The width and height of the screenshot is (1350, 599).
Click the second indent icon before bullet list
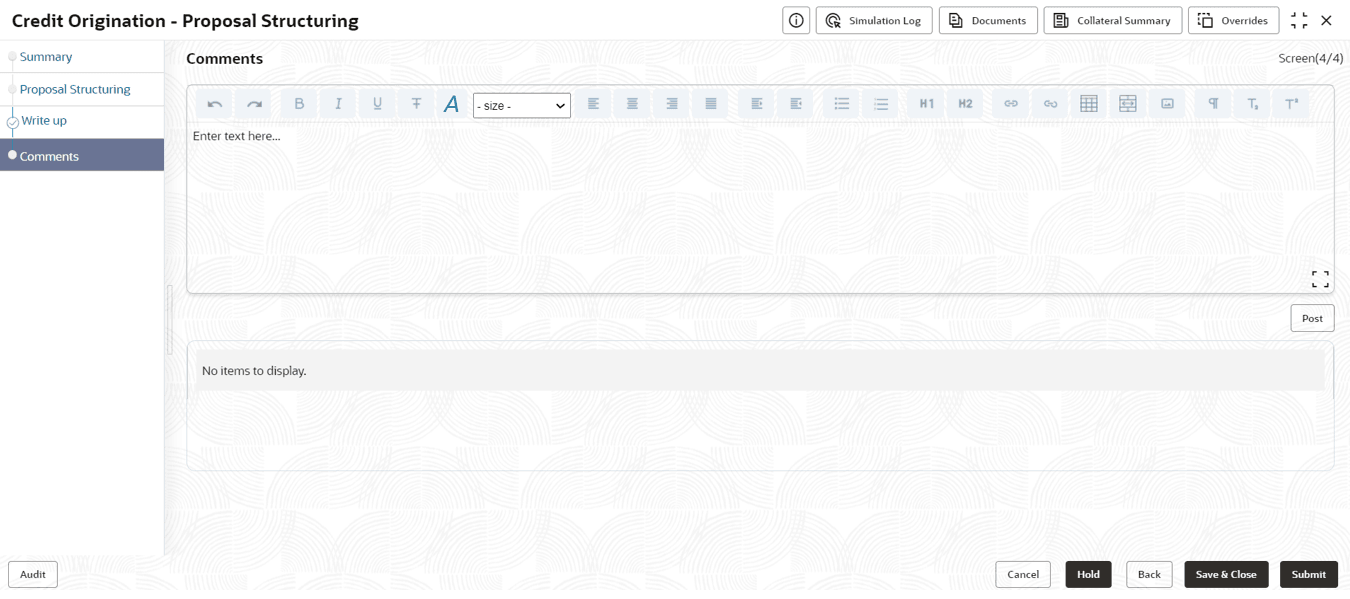[796, 104]
